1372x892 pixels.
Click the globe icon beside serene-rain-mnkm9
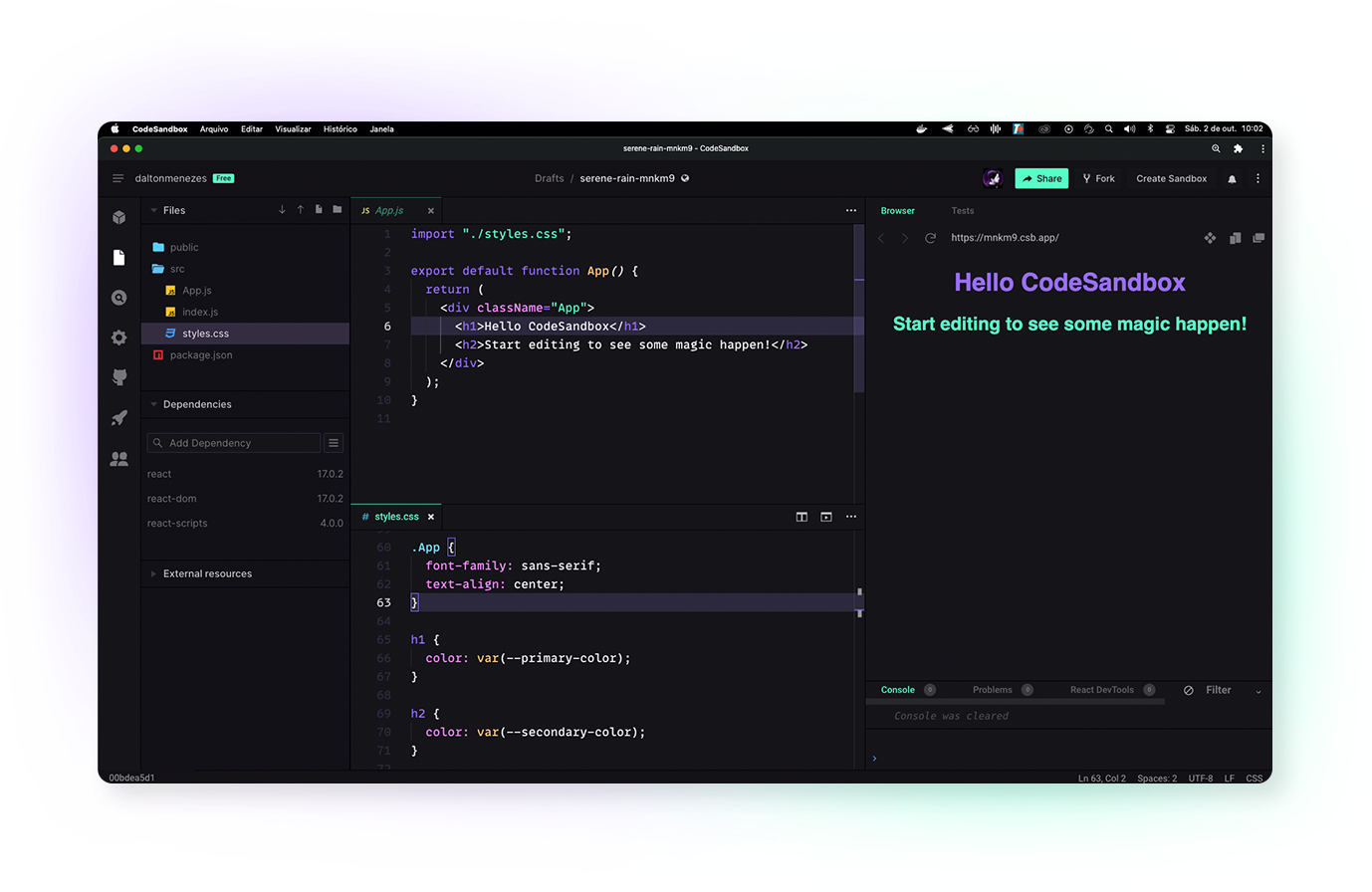pos(685,178)
